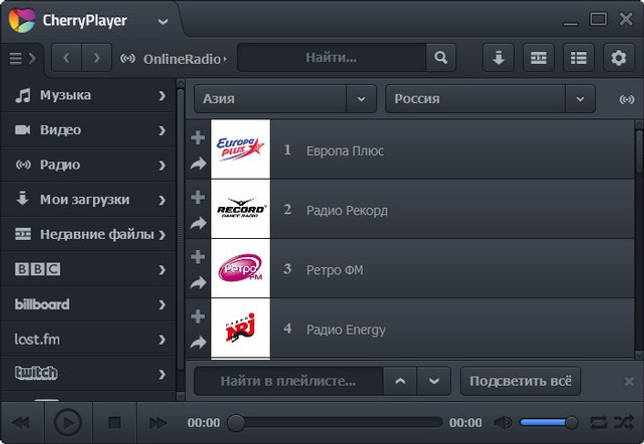
Task: Open the billboard sidebar entry
Action: [88, 304]
